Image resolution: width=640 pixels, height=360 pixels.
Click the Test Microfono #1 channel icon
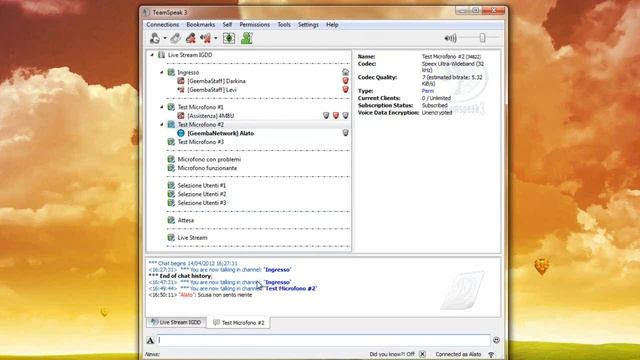pos(171,107)
